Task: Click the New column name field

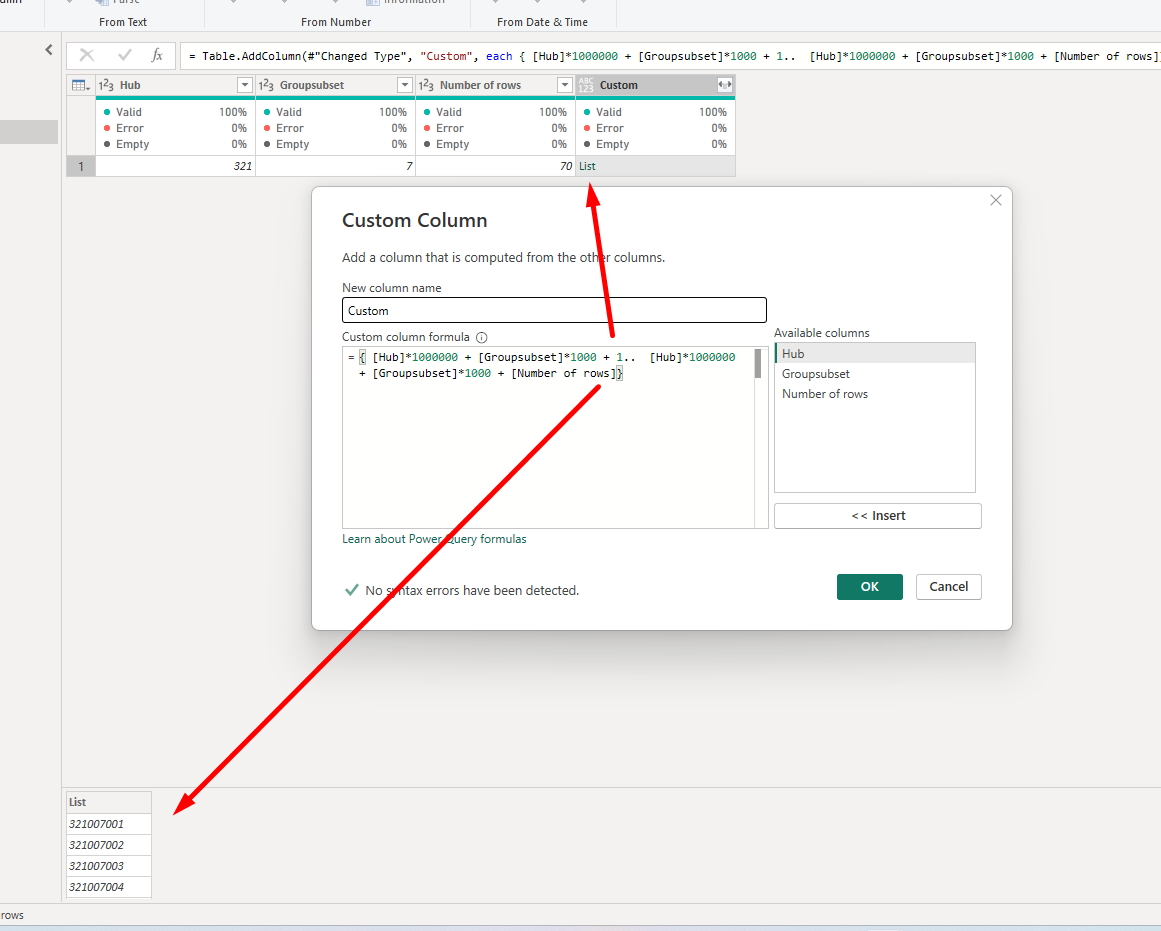Action: coord(554,310)
